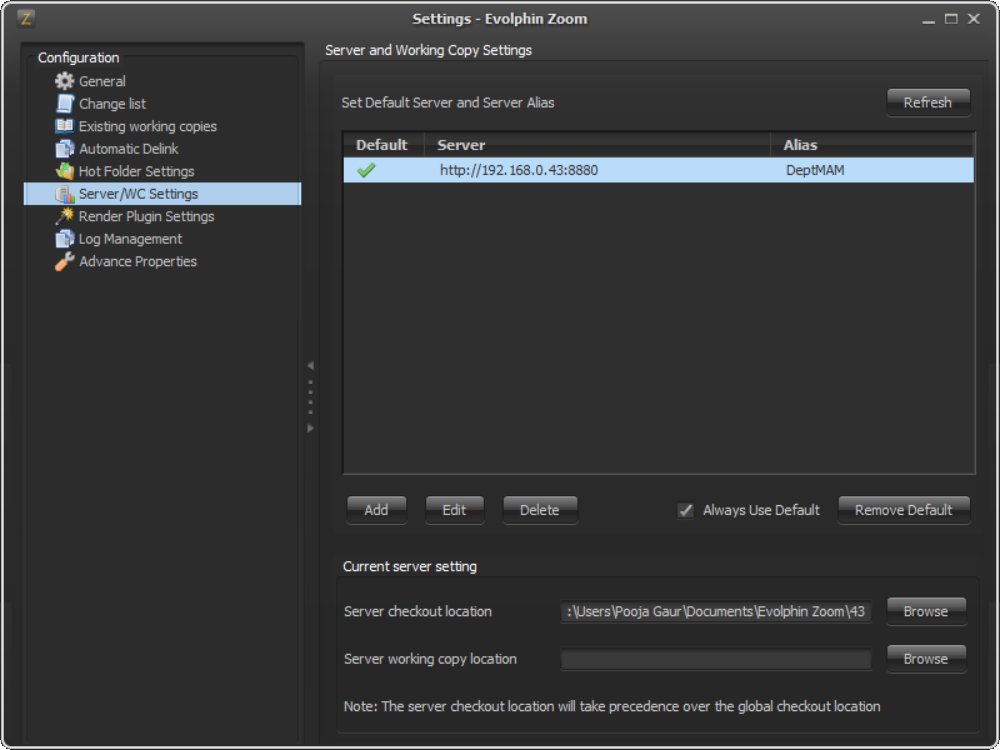
Task: Click the Server checkout location field
Action: (x=716, y=612)
